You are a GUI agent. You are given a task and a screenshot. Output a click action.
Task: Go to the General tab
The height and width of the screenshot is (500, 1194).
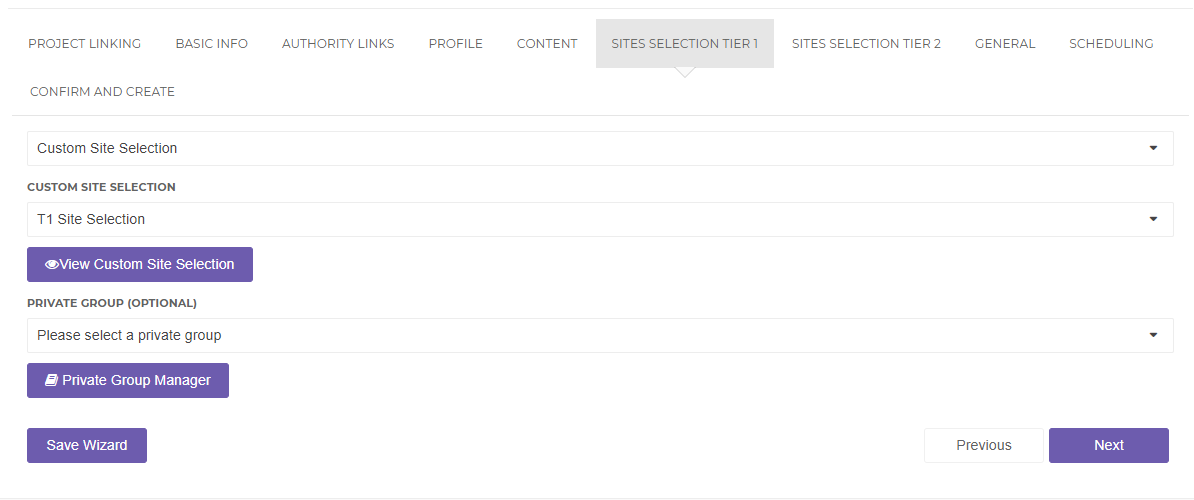point(1005,44)
